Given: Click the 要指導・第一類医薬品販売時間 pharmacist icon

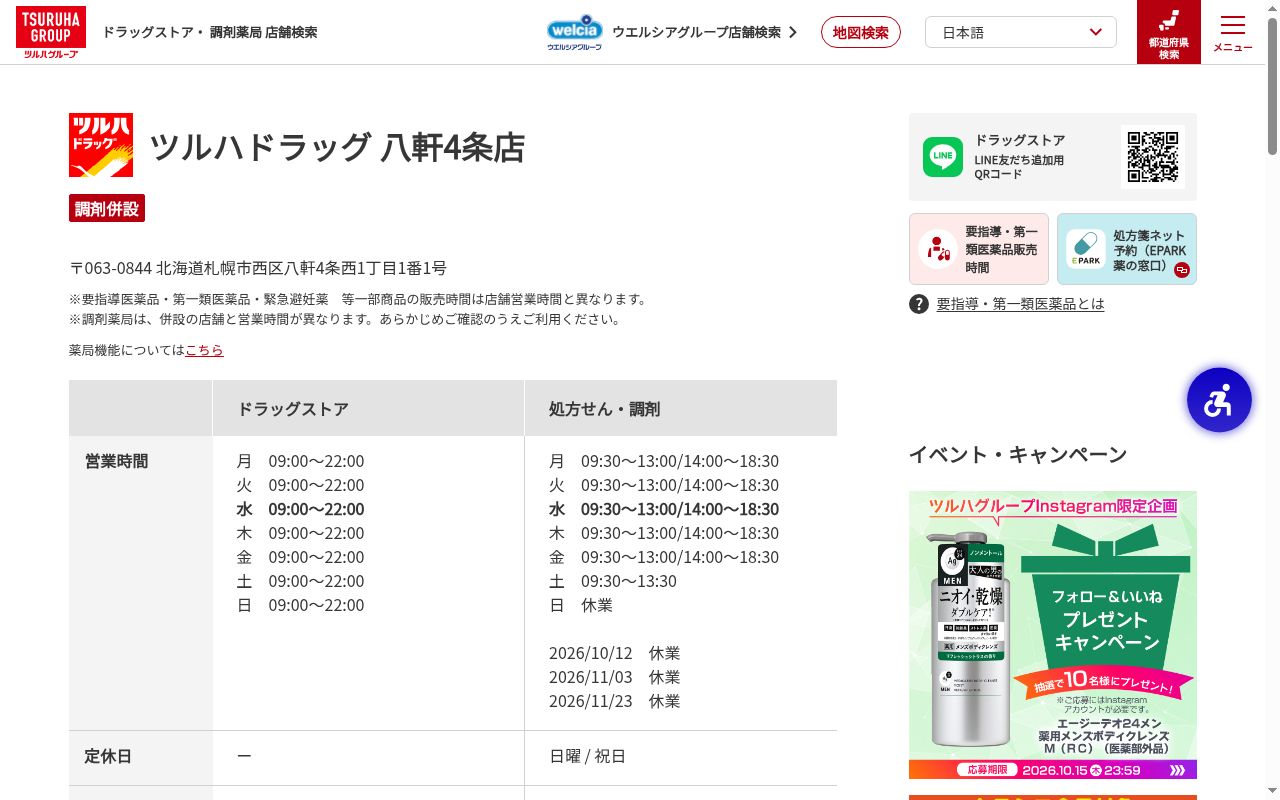Looking at the screenshot, I should [938, 249].
